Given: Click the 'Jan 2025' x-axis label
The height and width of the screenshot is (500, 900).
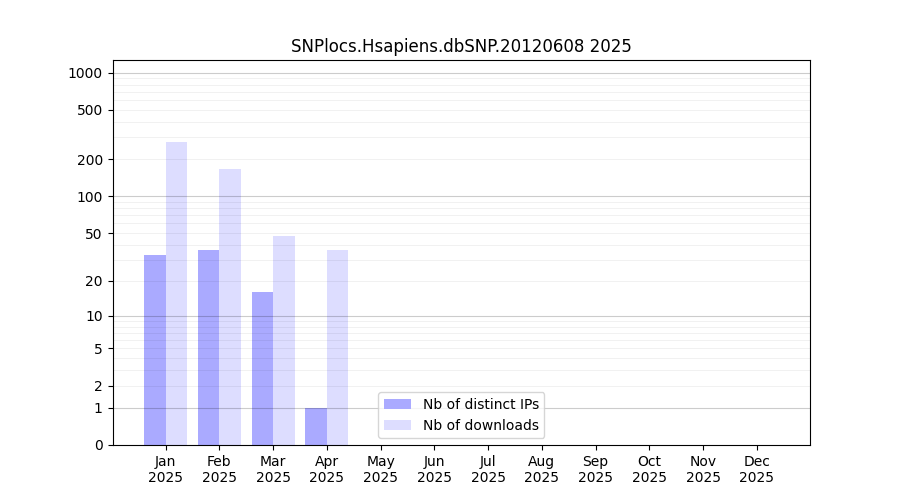Looking at the screenshot, I should 166,469.
